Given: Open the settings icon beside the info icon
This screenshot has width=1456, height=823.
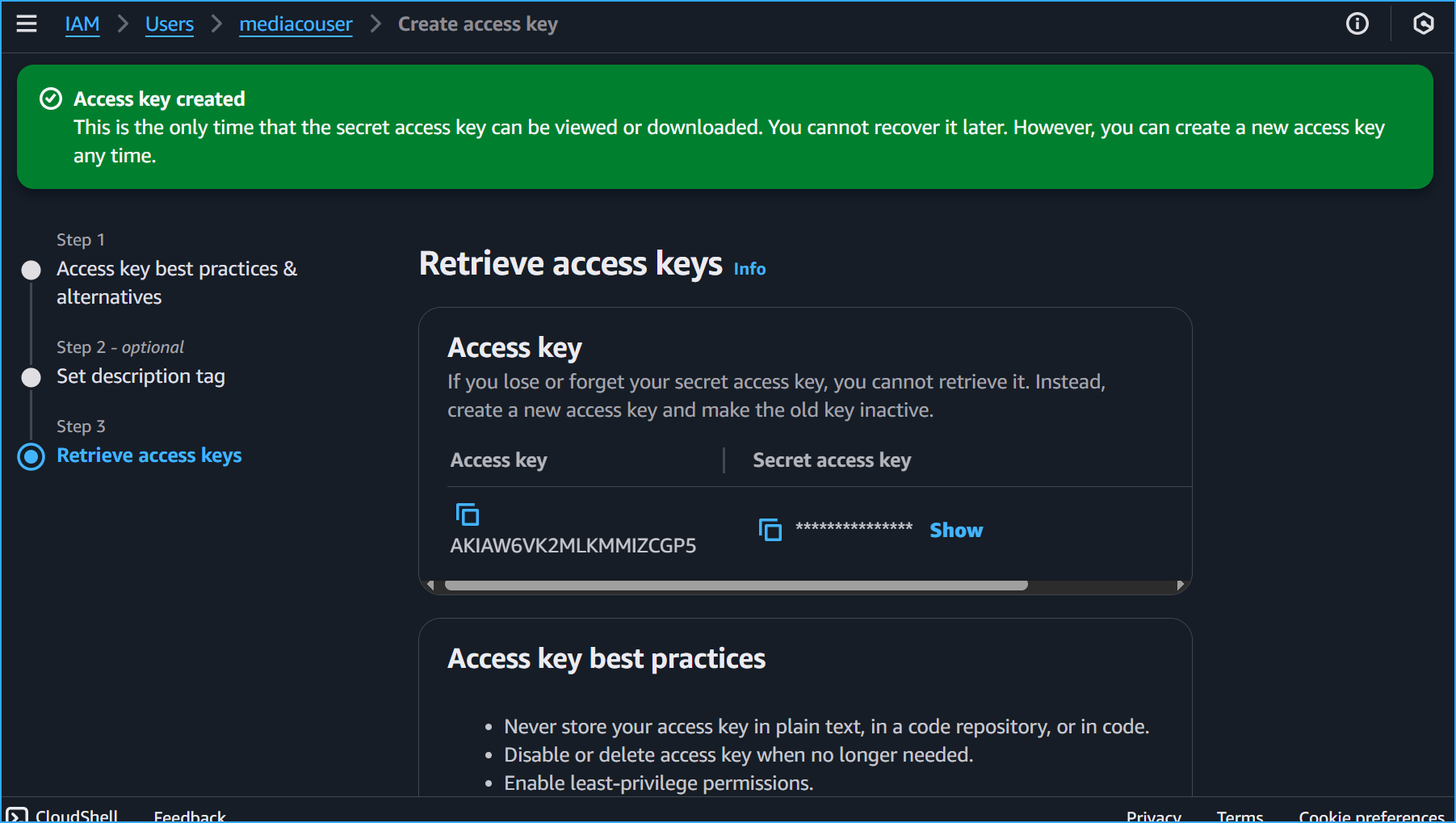Looking at the screenshot, I should [1424, 23].
